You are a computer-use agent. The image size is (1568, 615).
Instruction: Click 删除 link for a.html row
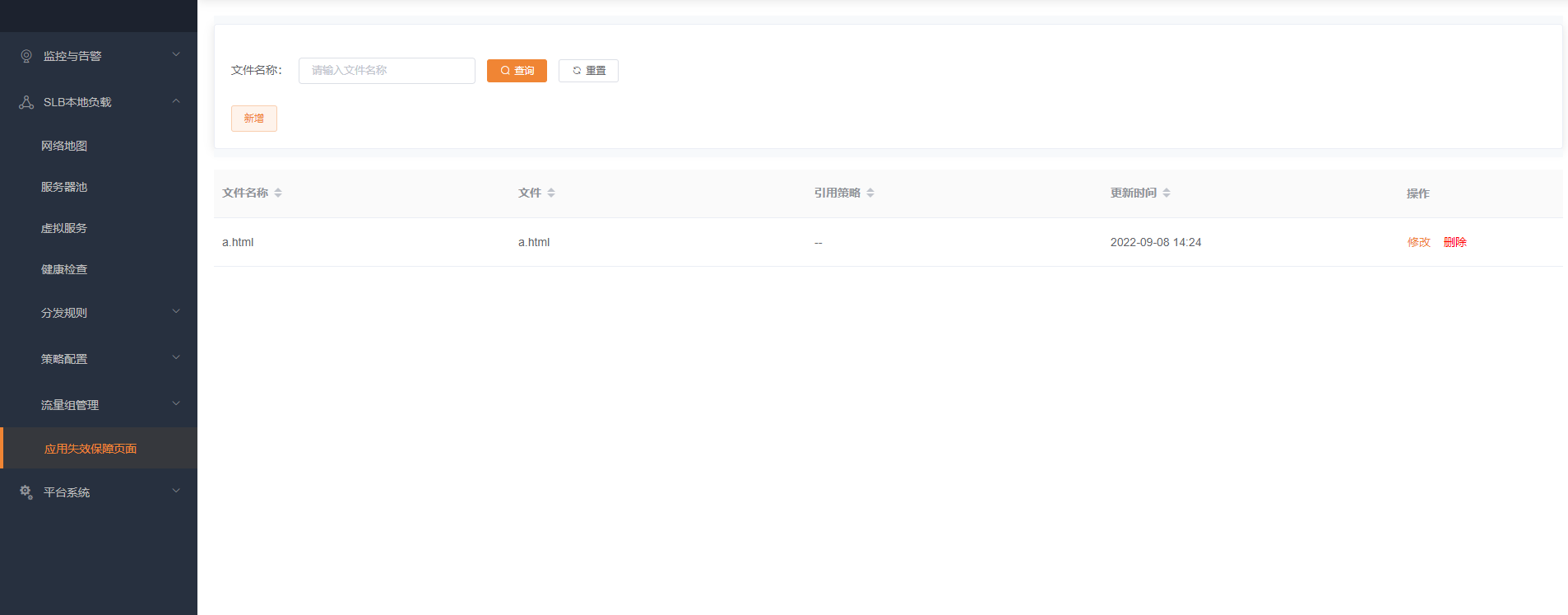click(x=1455, y=242)
